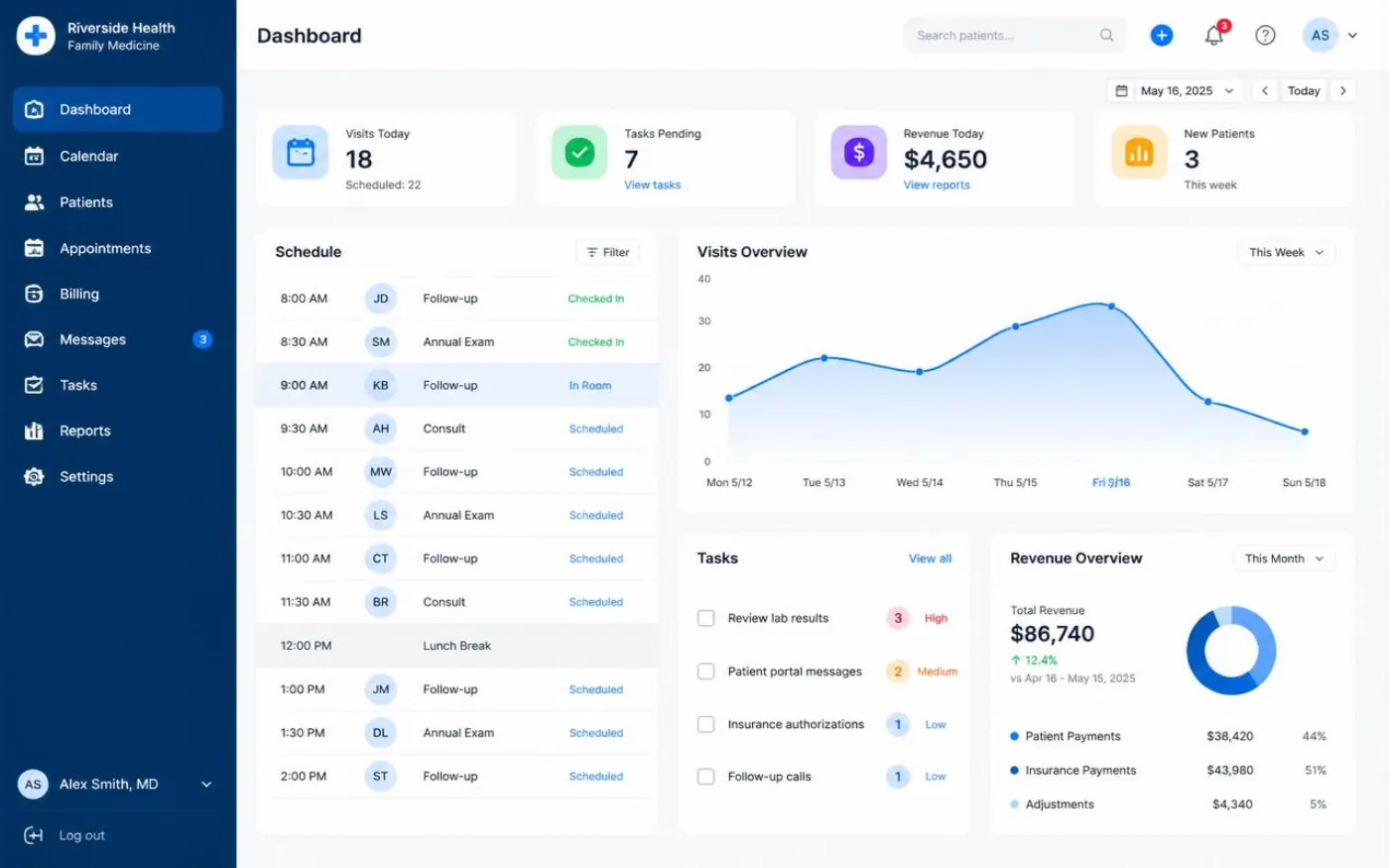The width and height of the screenshot is (1389, 868).
Task: Click the Tasks Pending green check icon
Action: 579,152
